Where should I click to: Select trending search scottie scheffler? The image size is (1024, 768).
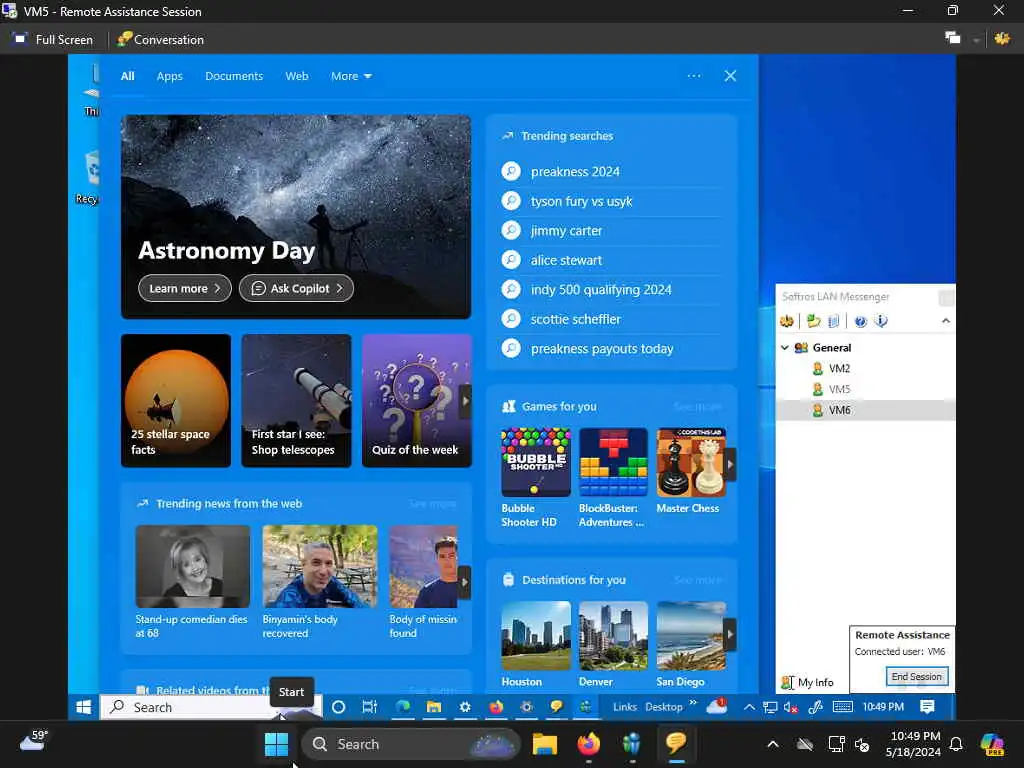pyautogui.click(x=575, y=319)
